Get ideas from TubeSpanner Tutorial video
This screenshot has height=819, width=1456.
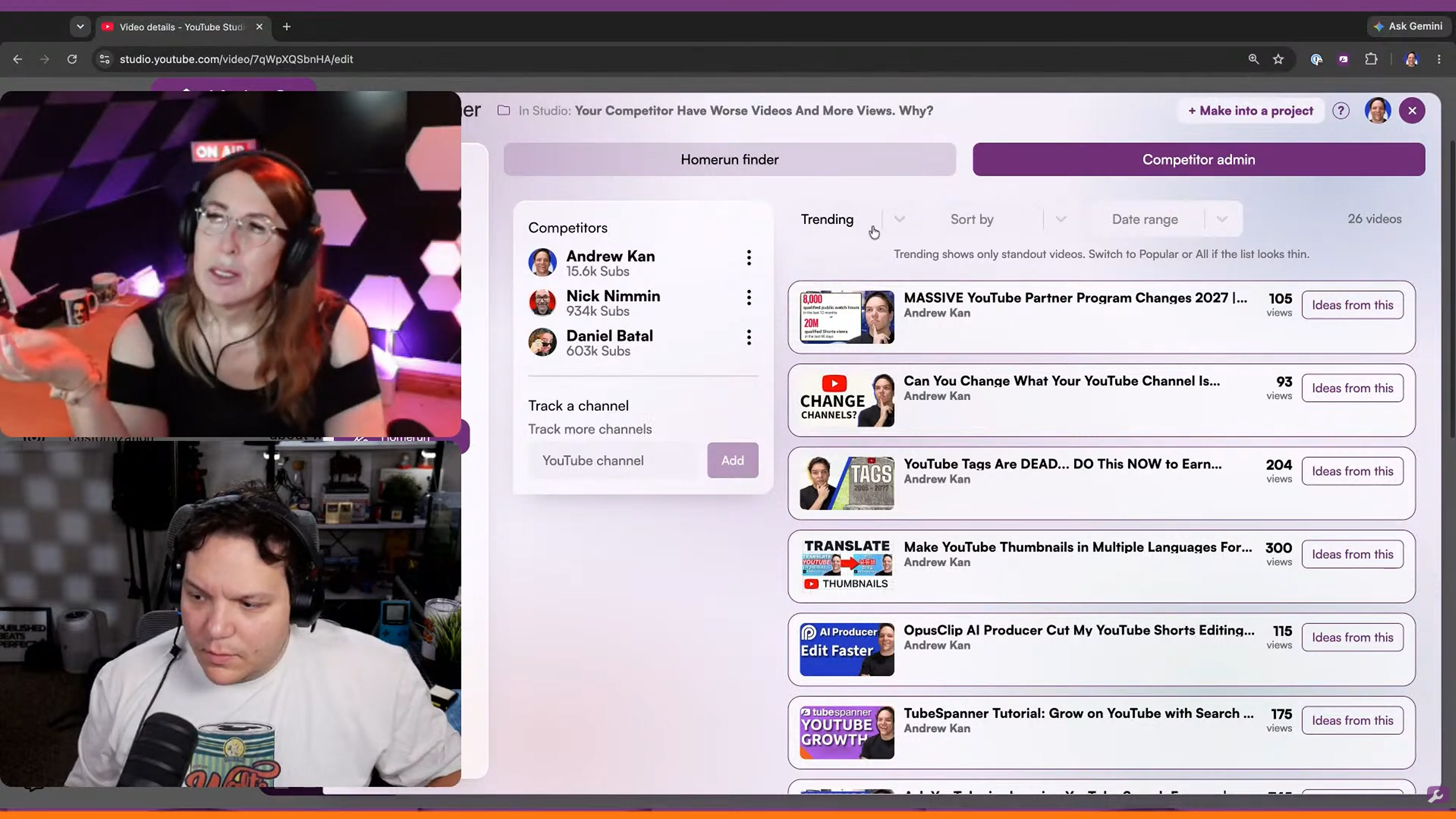click(x=1352, y=721)
